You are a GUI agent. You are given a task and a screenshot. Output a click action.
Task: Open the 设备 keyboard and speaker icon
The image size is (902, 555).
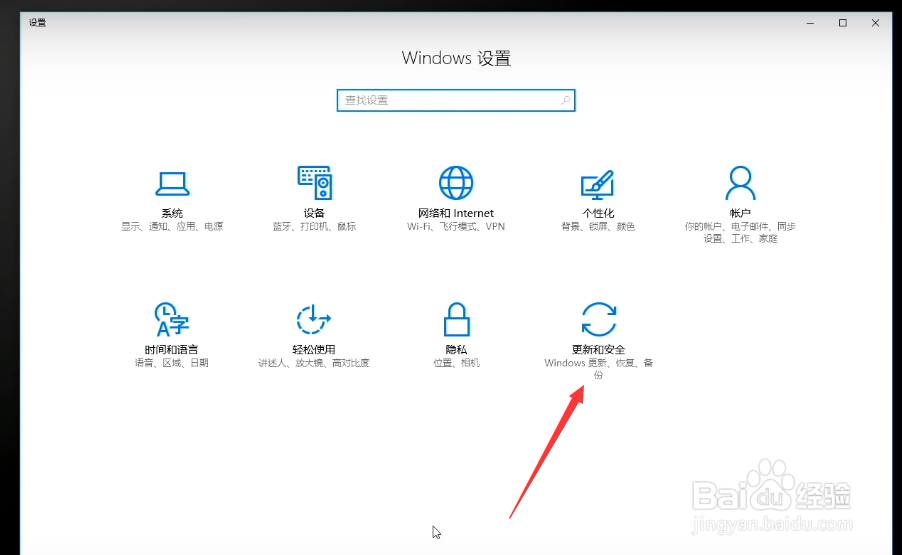click(315, 183)
